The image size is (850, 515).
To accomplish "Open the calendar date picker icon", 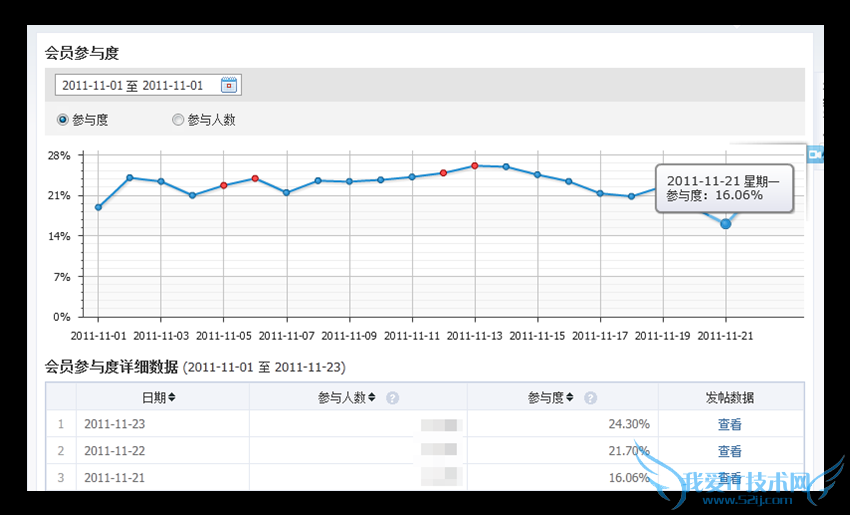I will pyautogui.click(x=229, y=85).
